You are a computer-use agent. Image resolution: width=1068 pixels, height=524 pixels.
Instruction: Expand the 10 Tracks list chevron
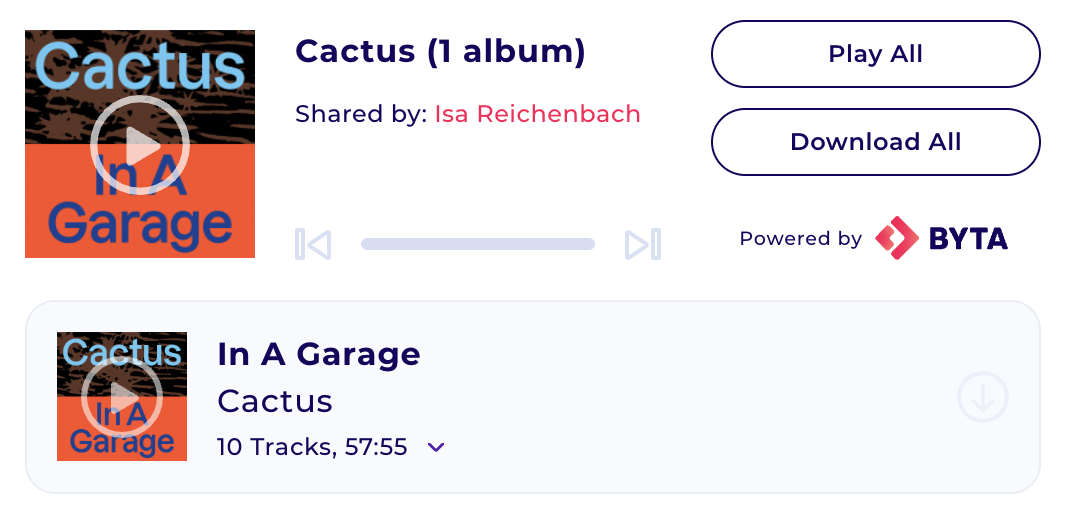click(435, 447)
